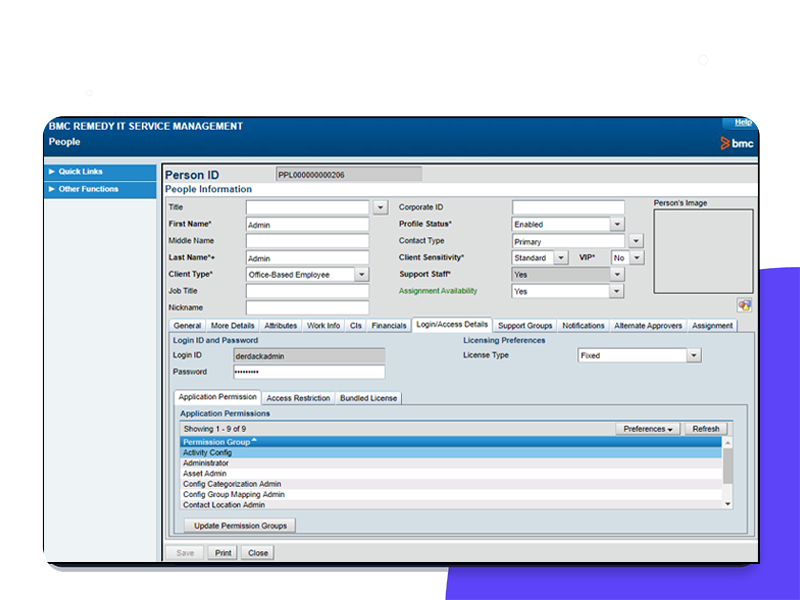This screenshot has height=600, width=800.
Task: Click the Help link
Action: (742, 122)
